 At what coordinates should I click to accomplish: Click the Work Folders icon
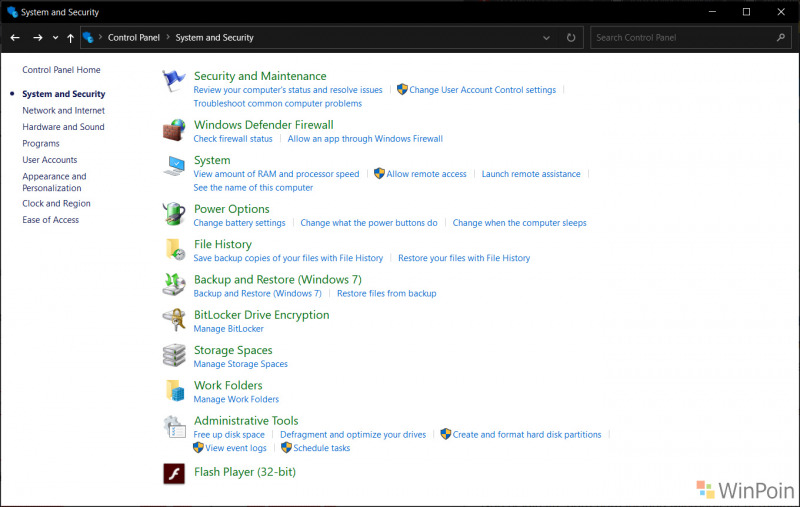pos(175,390)
